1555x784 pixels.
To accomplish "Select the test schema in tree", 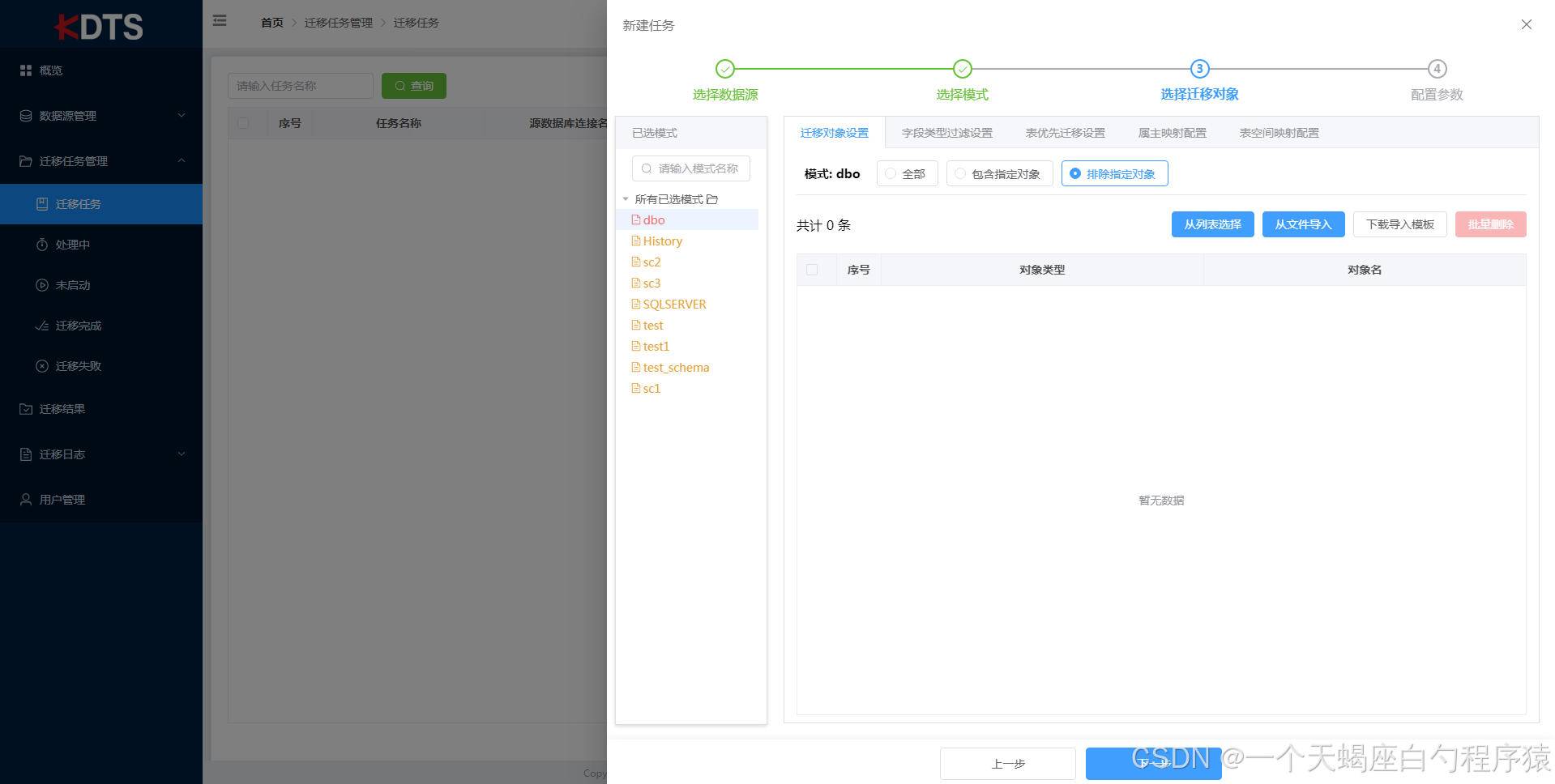I will pos(653,325).
